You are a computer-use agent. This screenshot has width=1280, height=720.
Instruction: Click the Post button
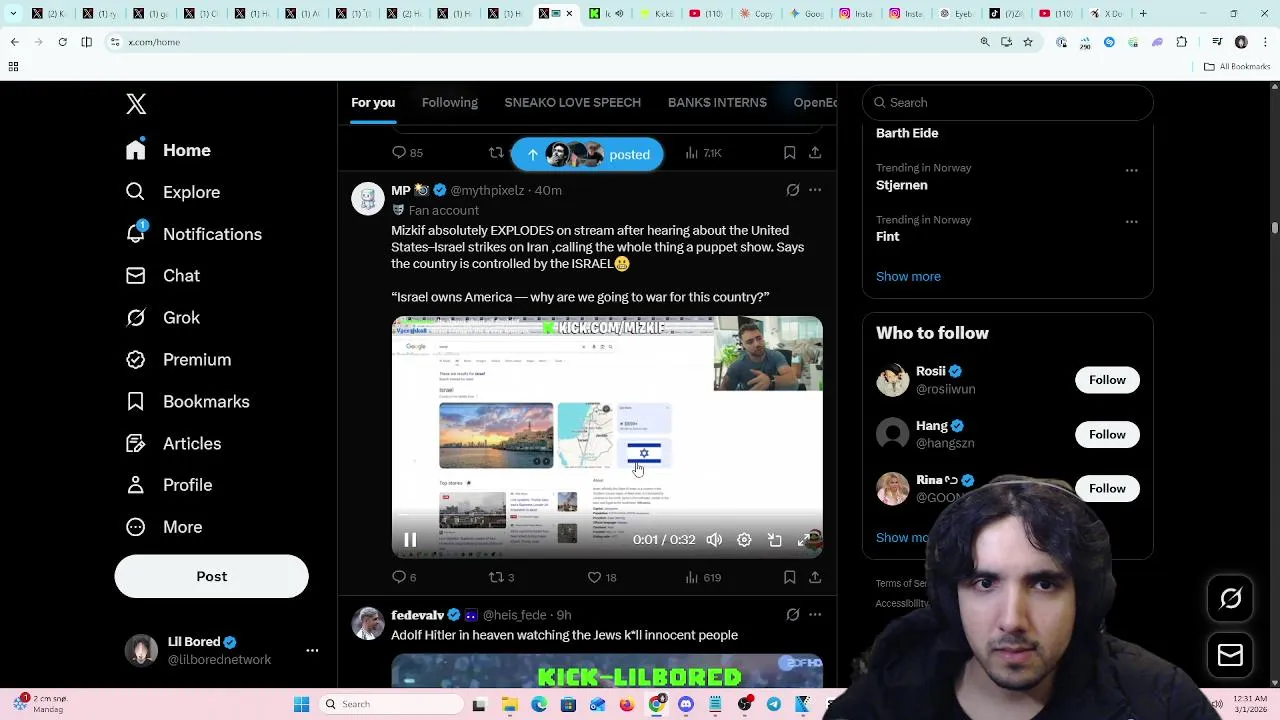coord(211,577)
